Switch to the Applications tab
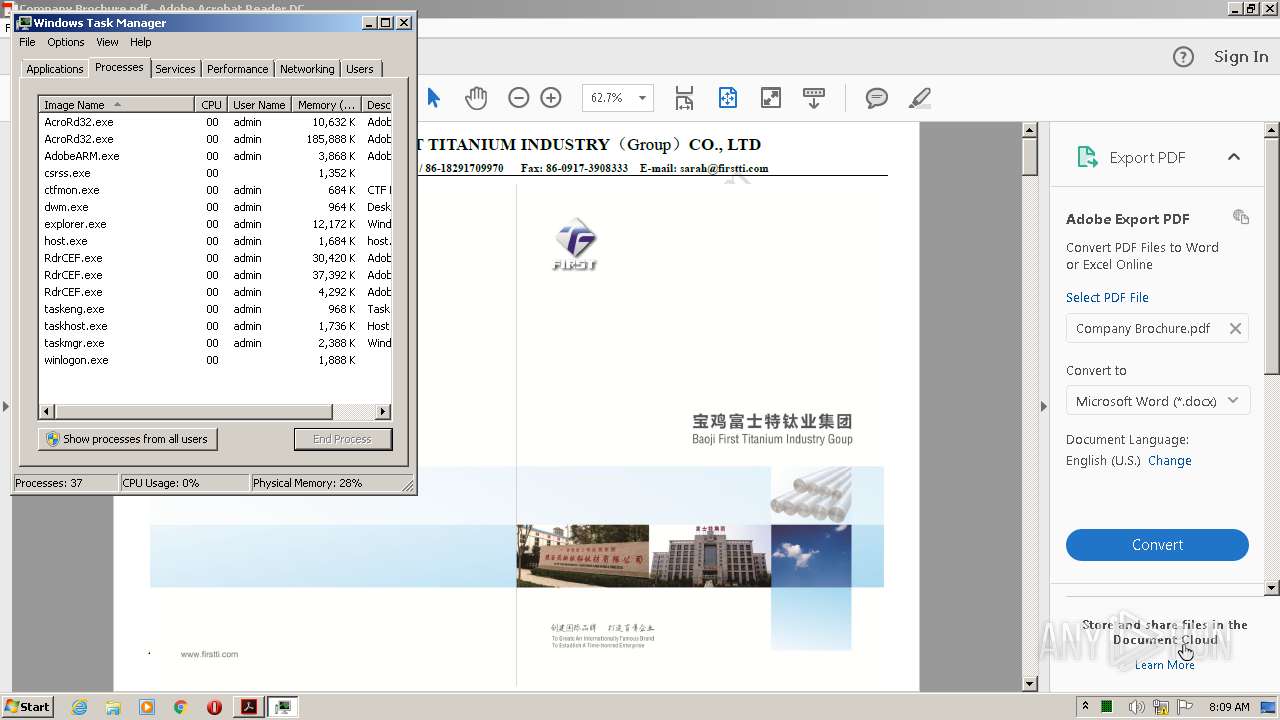The image size is (1280, 720). point(54,69)
